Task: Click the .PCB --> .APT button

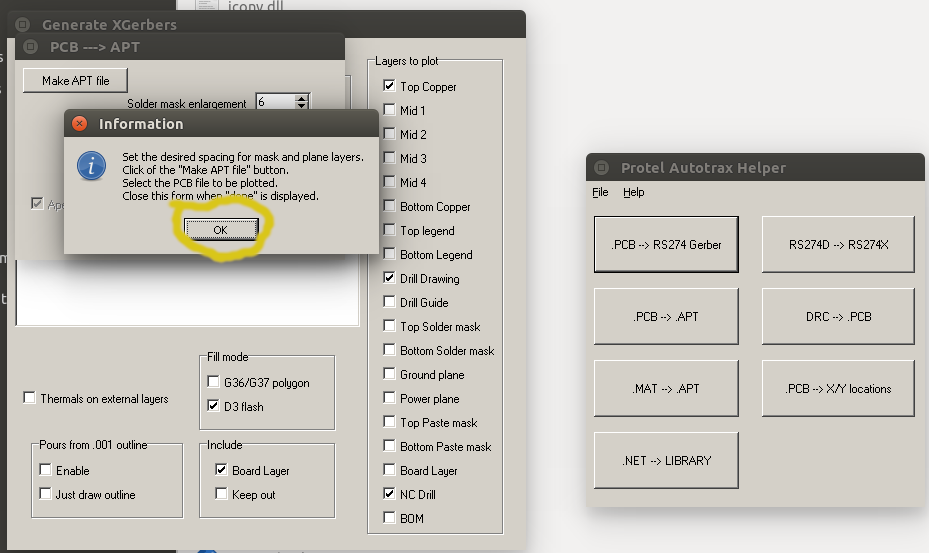Action: (x=666, y=317)
